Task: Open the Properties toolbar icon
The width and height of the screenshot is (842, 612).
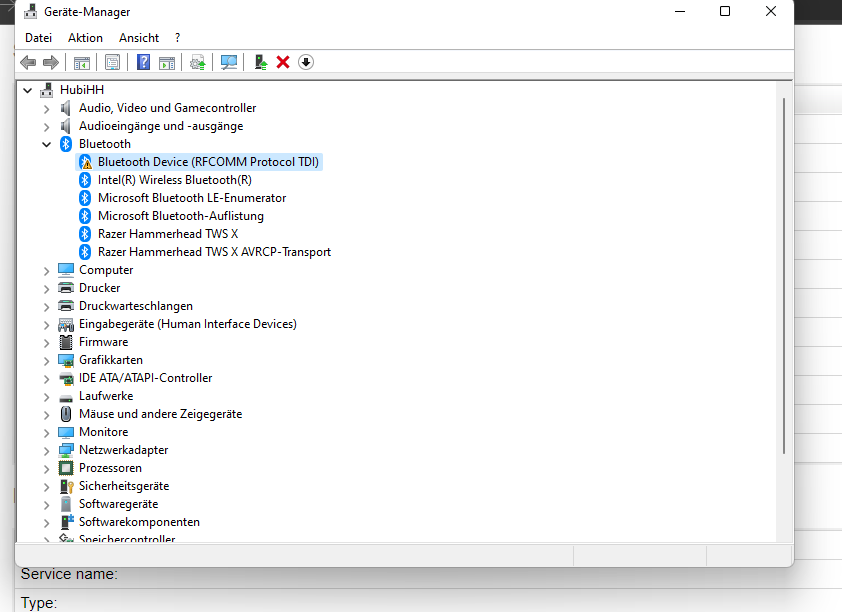Action: click(112, 62)
